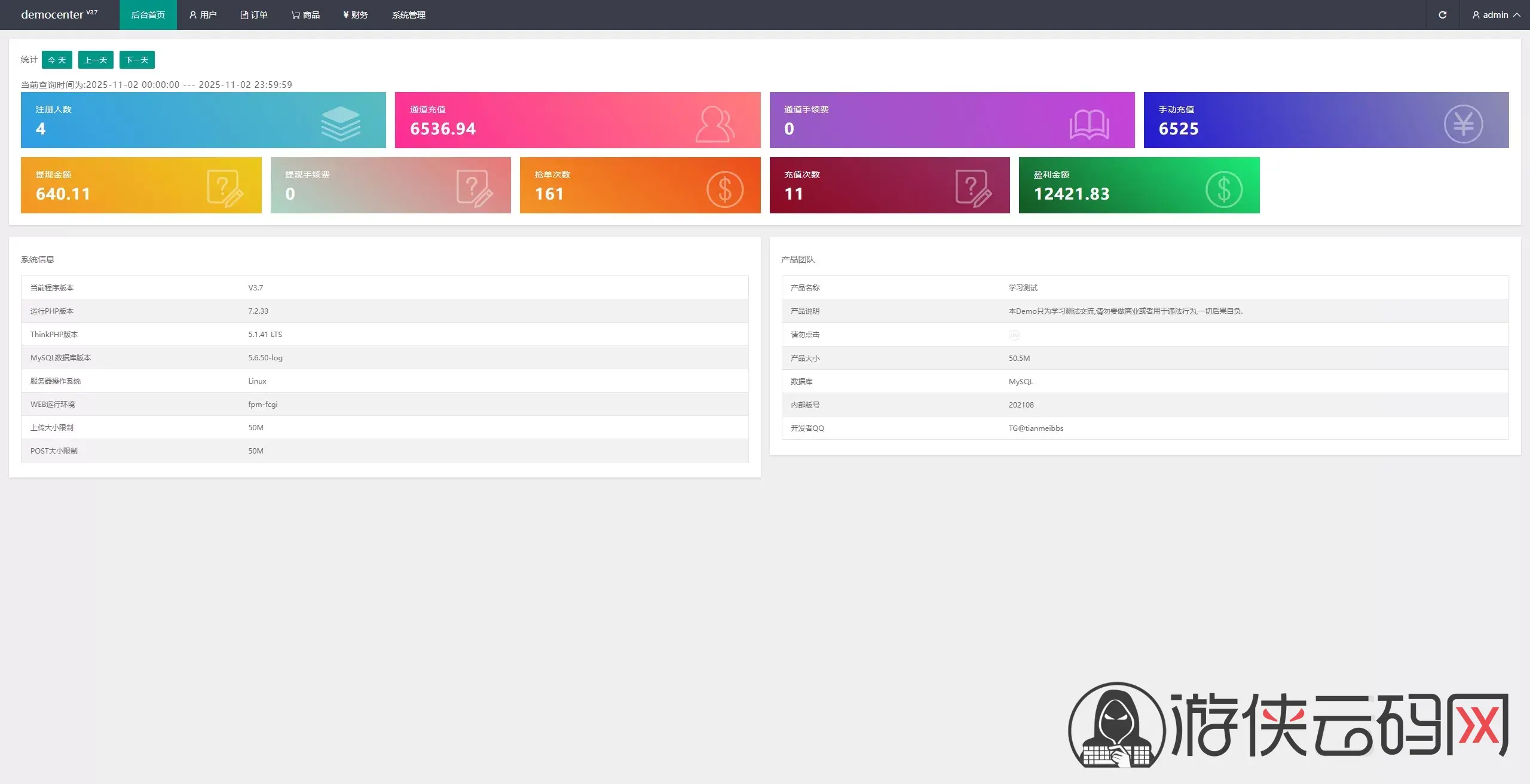The width and height of the screenshot is (1530, 784).
Task: Open the 商品 menu
Action: (305, 15)
